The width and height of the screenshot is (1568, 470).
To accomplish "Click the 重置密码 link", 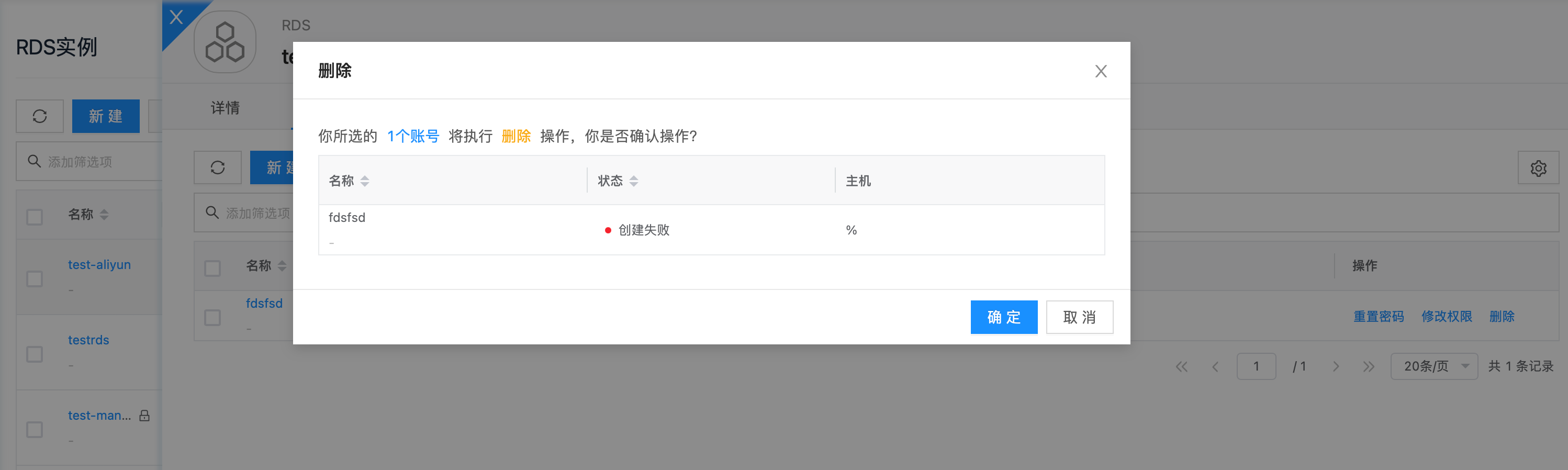I will (1378, 317).
